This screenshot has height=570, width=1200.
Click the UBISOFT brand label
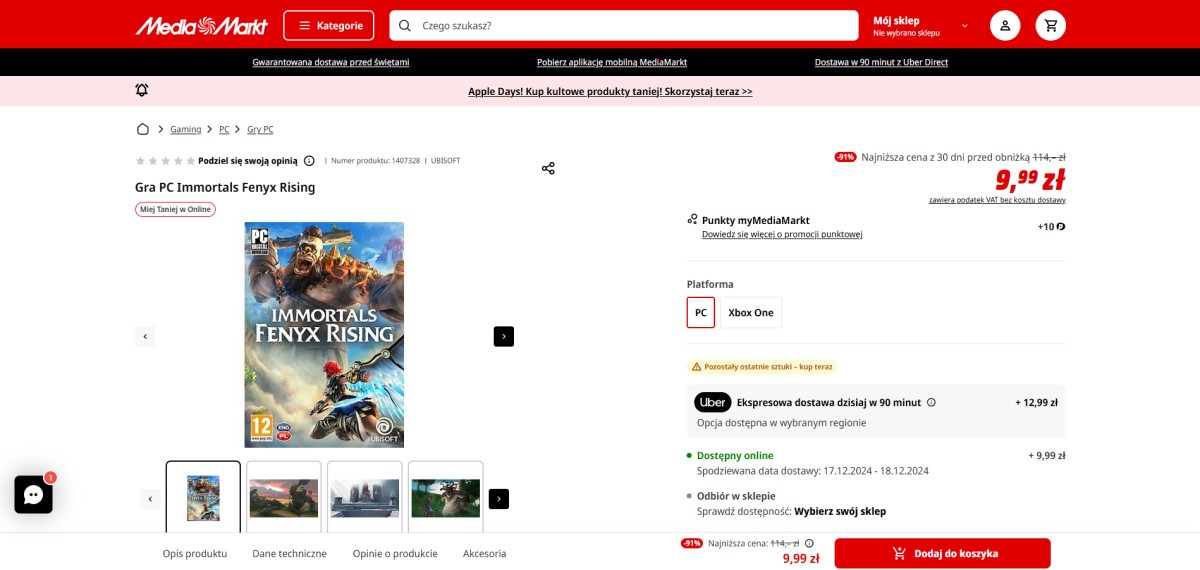445,160
